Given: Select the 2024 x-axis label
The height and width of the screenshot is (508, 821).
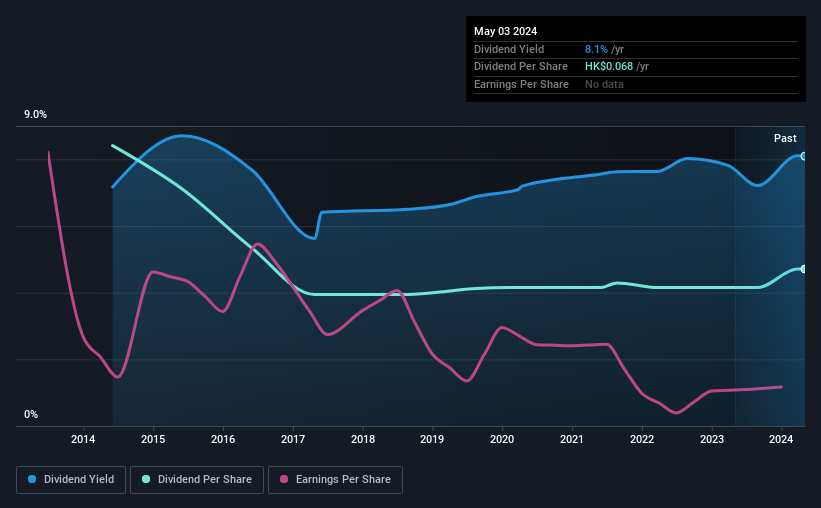Looking at the screenshot, I should pos(781,439).
